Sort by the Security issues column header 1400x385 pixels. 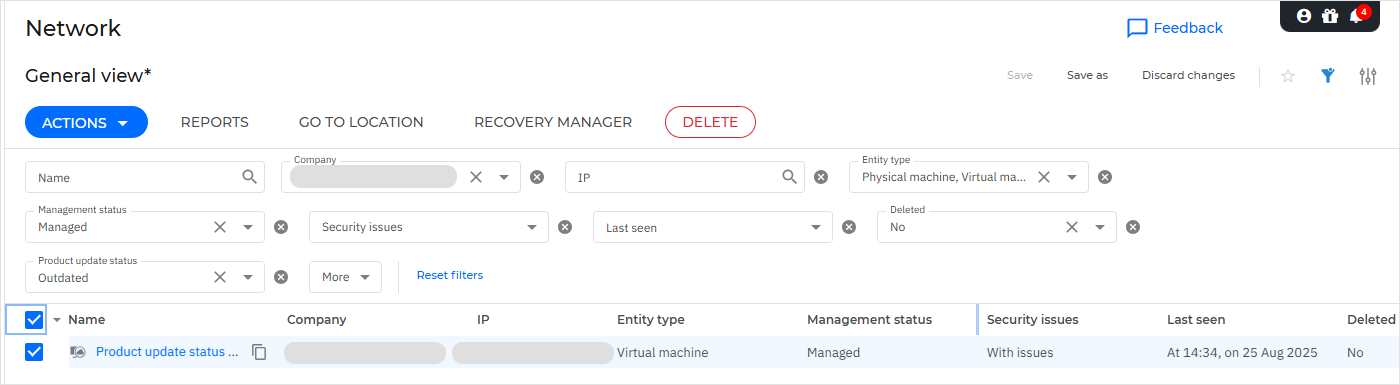point(1033,320)
